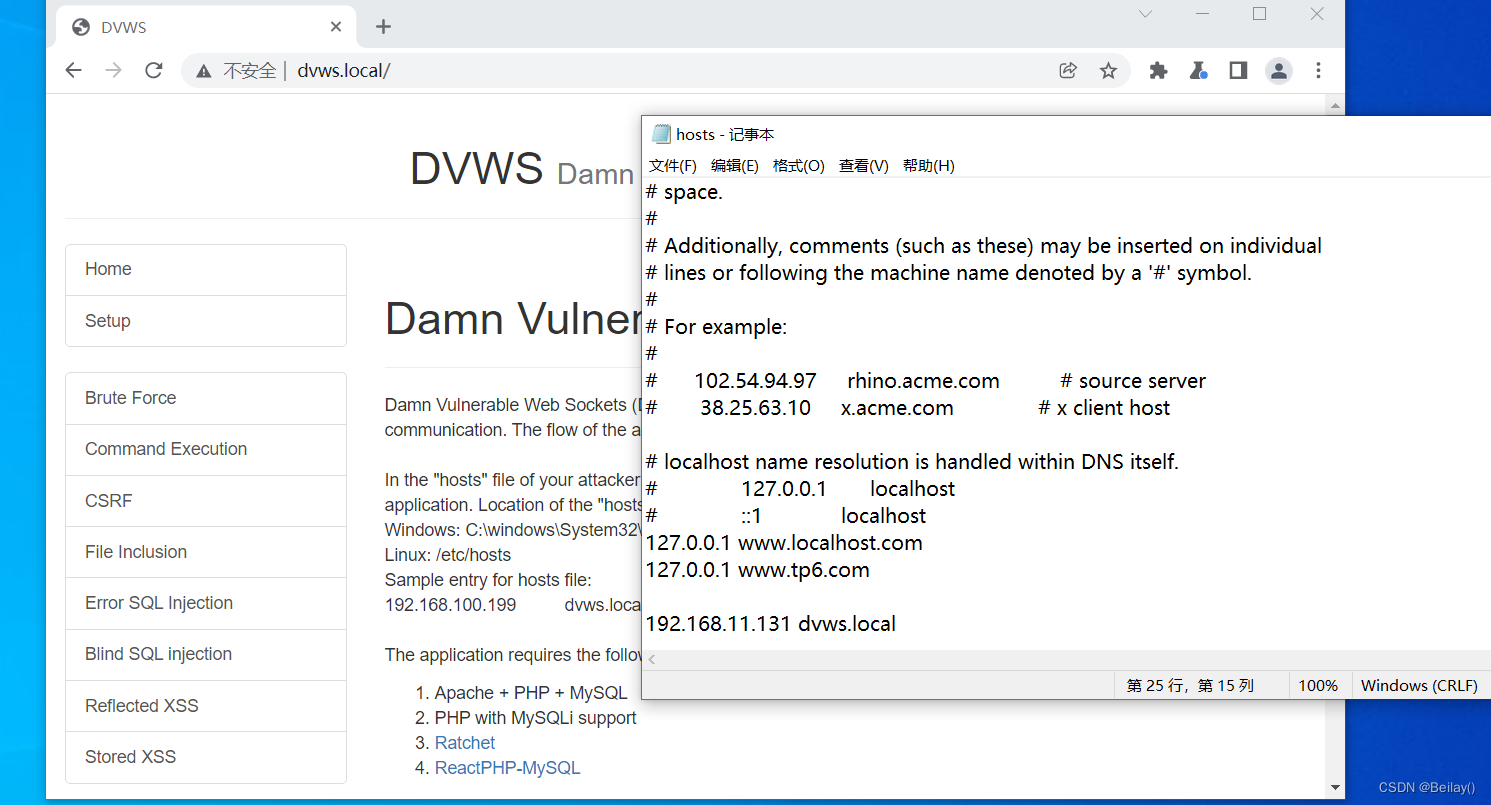Click line '127.0.0.1 www.tp6.com' in Notepad
Screen dimensions: 1491x805
click(758, 570)
